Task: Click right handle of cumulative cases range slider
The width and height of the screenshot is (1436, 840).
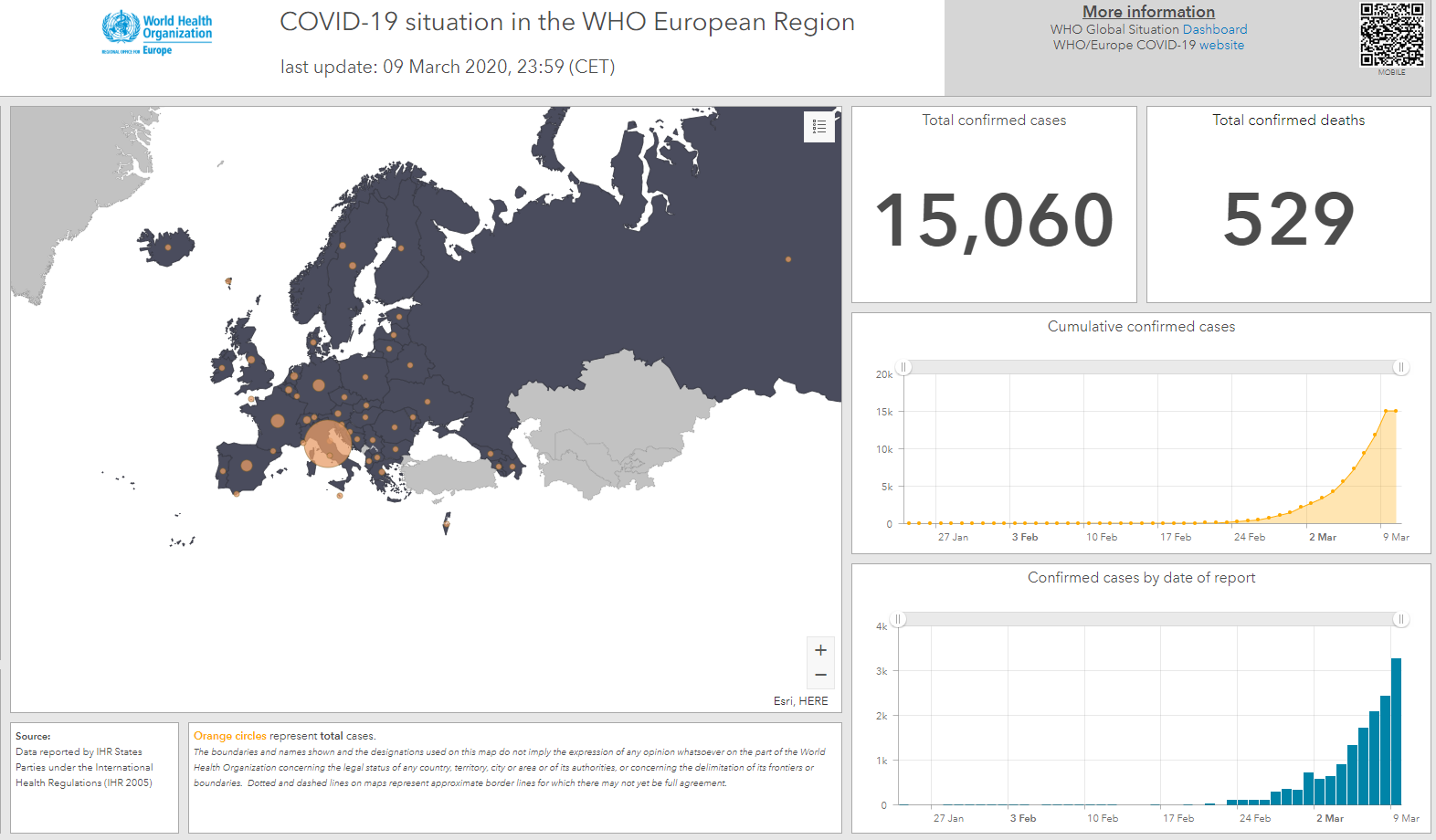Action: 1400,367
